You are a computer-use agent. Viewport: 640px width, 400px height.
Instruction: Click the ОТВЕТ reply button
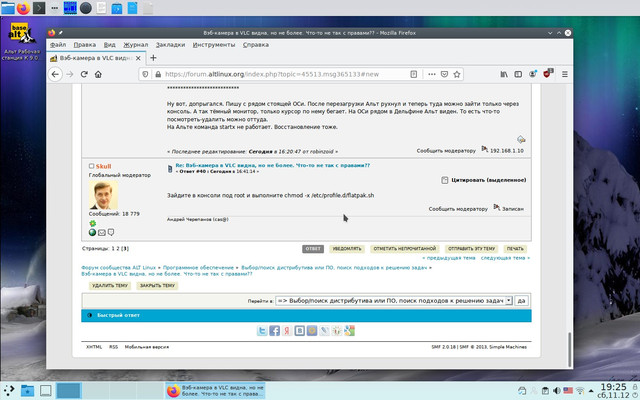click(313, 249)
